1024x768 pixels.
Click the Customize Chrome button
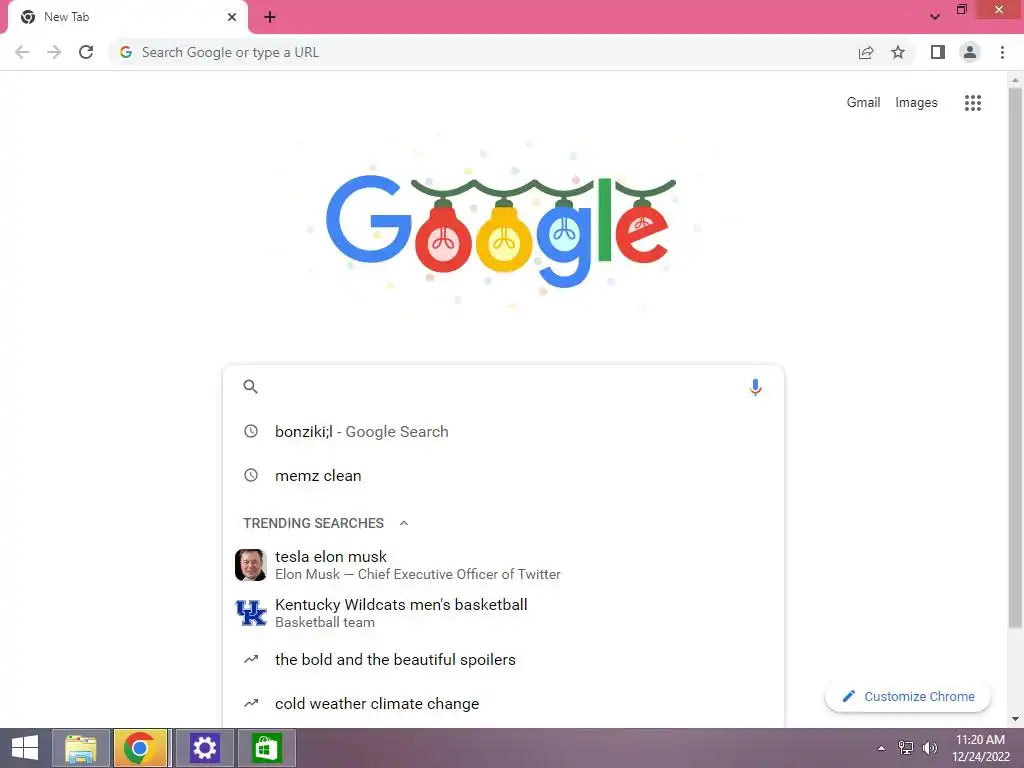[x=908, y=697]
